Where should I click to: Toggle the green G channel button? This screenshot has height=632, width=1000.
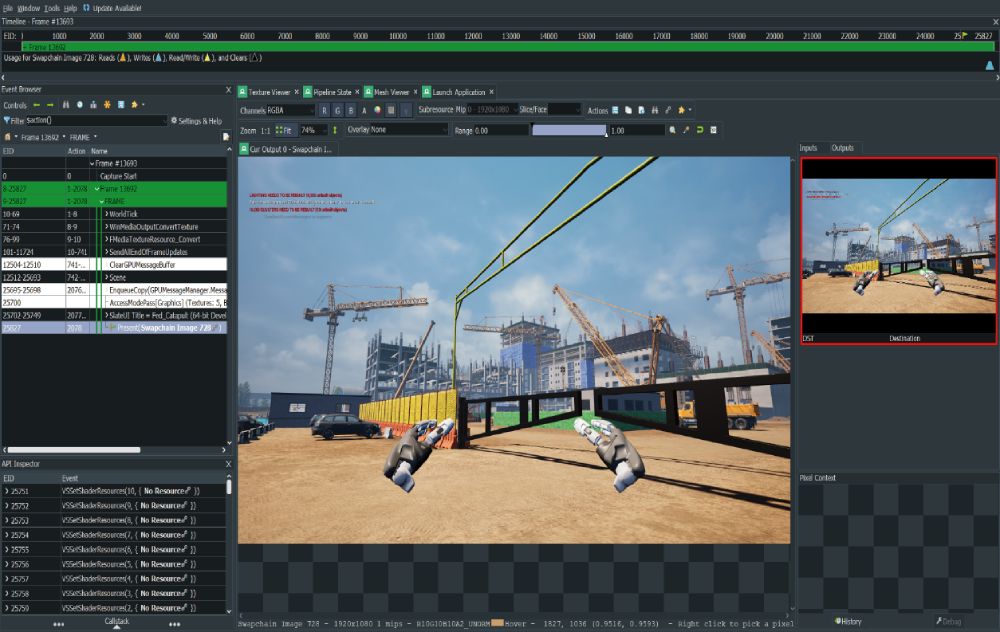(x=337, y=110)
